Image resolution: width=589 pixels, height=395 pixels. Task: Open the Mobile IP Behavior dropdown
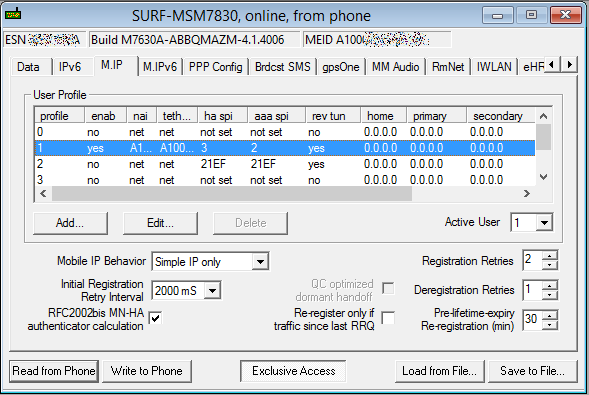pos(260,261)
